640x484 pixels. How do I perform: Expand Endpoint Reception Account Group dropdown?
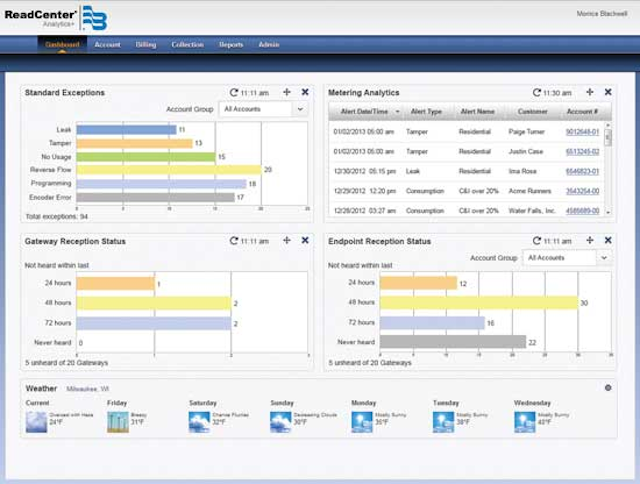604,258
